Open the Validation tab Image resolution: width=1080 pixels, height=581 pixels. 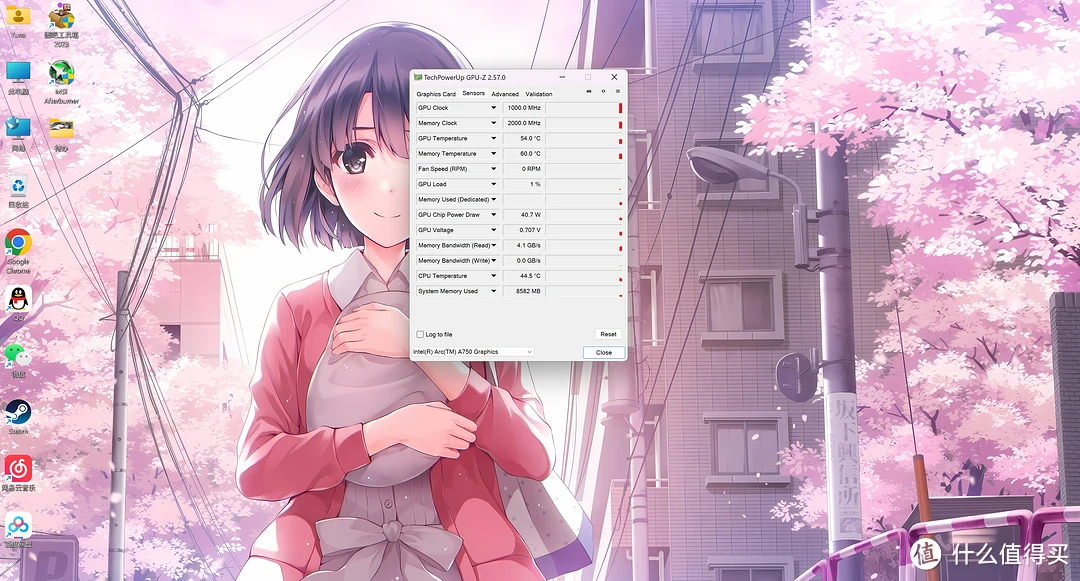539,94
